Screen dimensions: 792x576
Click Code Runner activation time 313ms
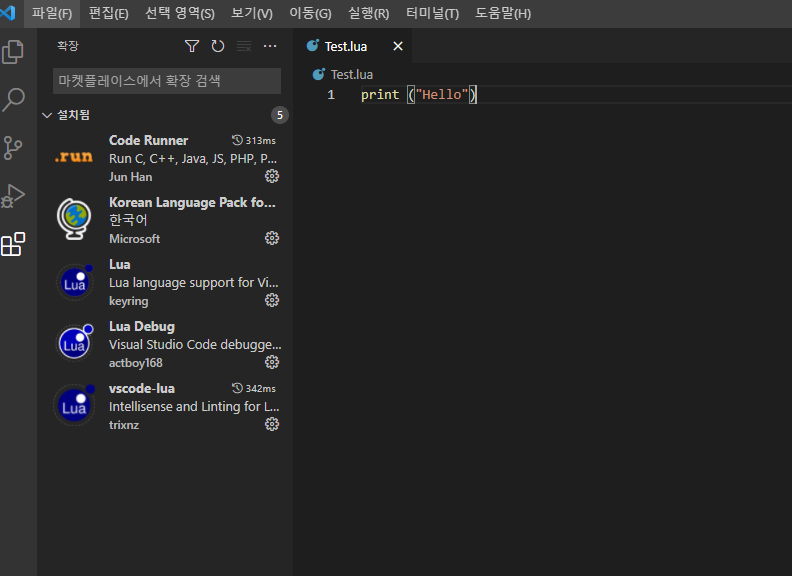click(254, 140)
